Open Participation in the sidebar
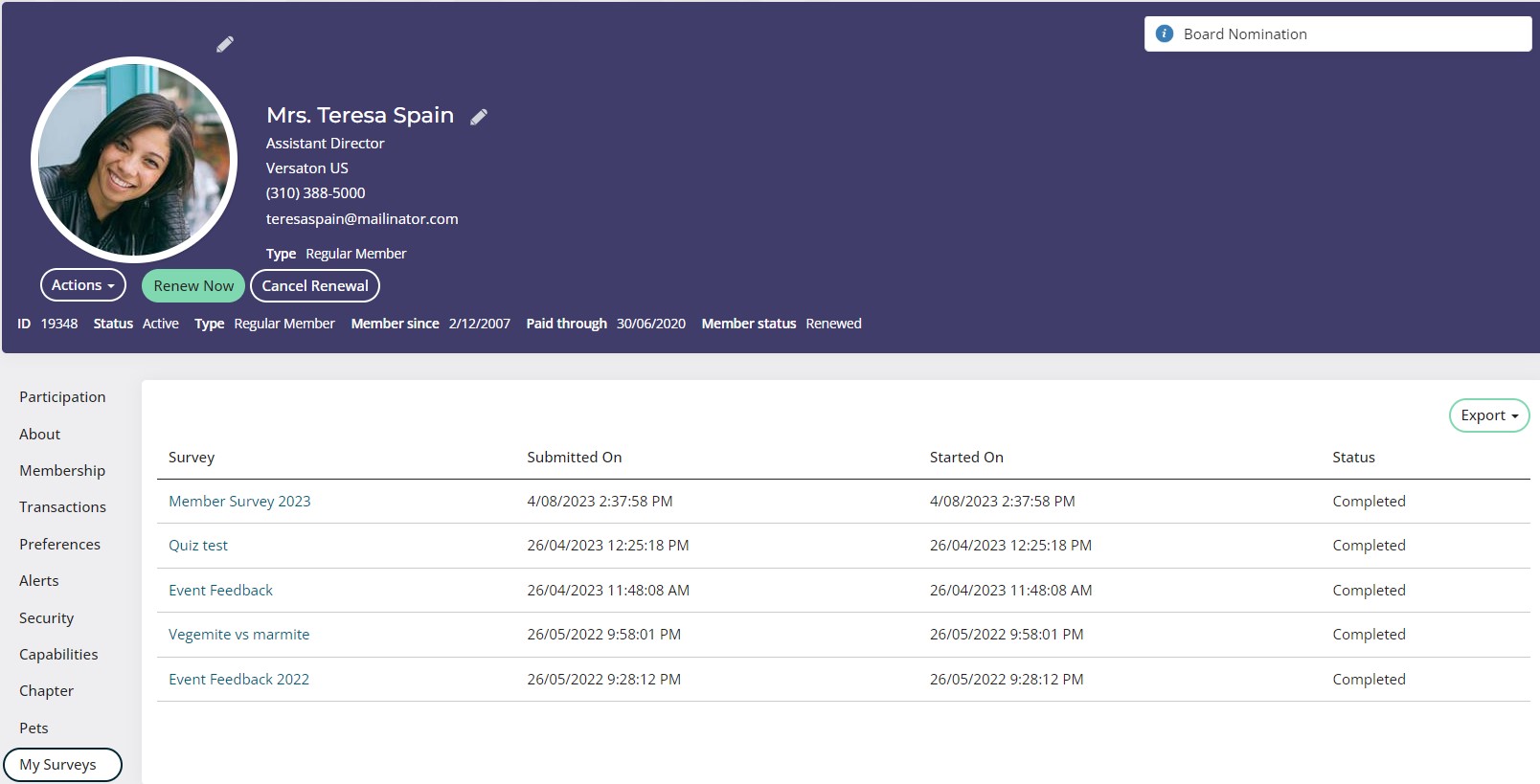Viewport: 1540px width, 784px height. tap(62, 396)
